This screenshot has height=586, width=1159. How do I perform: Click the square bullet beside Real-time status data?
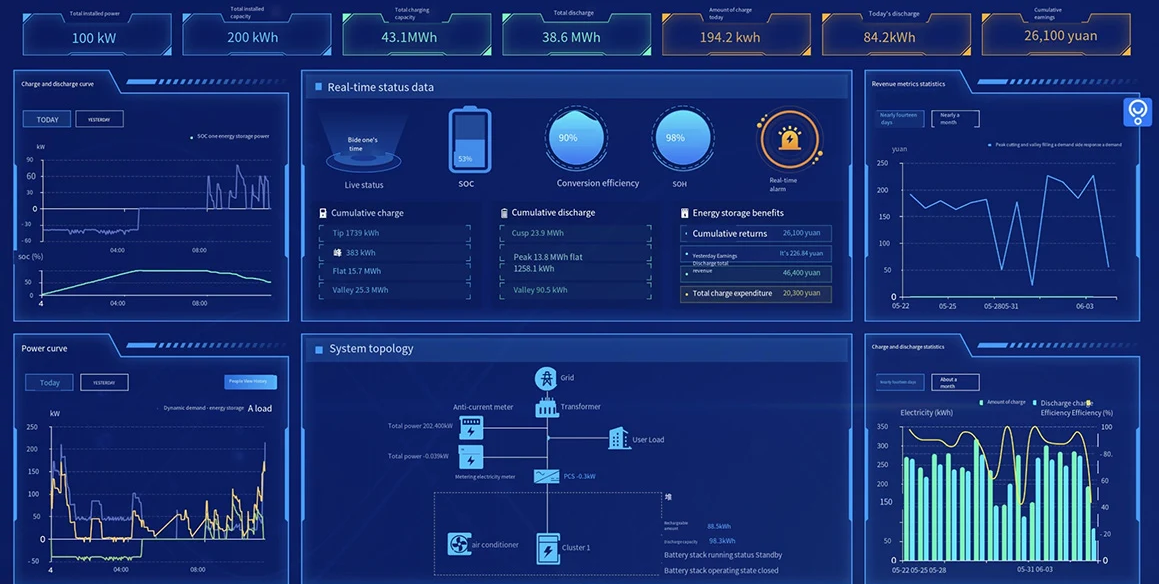(319, 87)
